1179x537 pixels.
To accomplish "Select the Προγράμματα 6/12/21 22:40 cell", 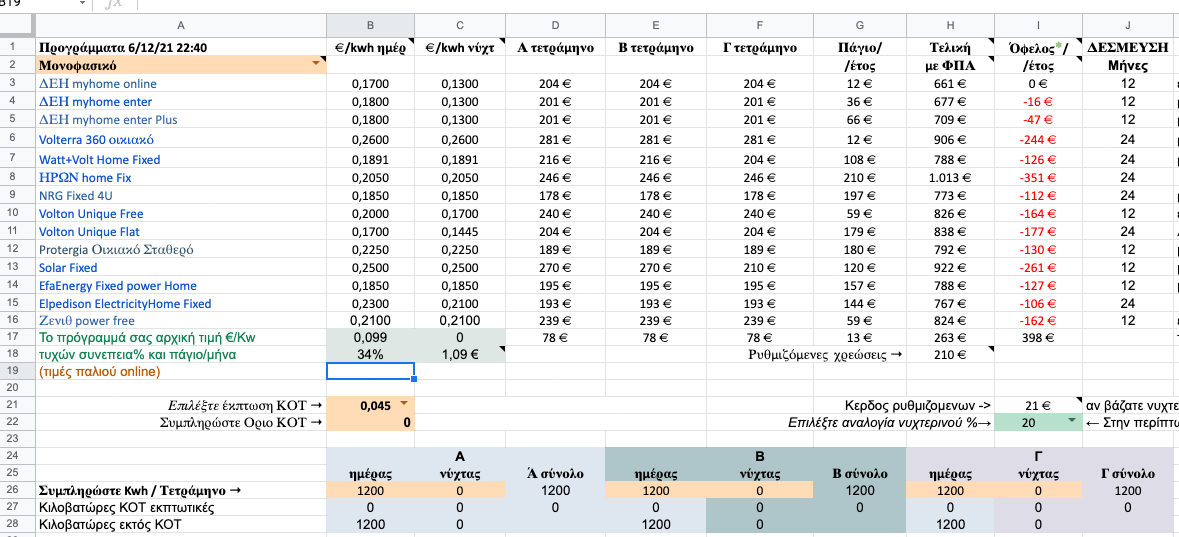I will click(180, 47).
